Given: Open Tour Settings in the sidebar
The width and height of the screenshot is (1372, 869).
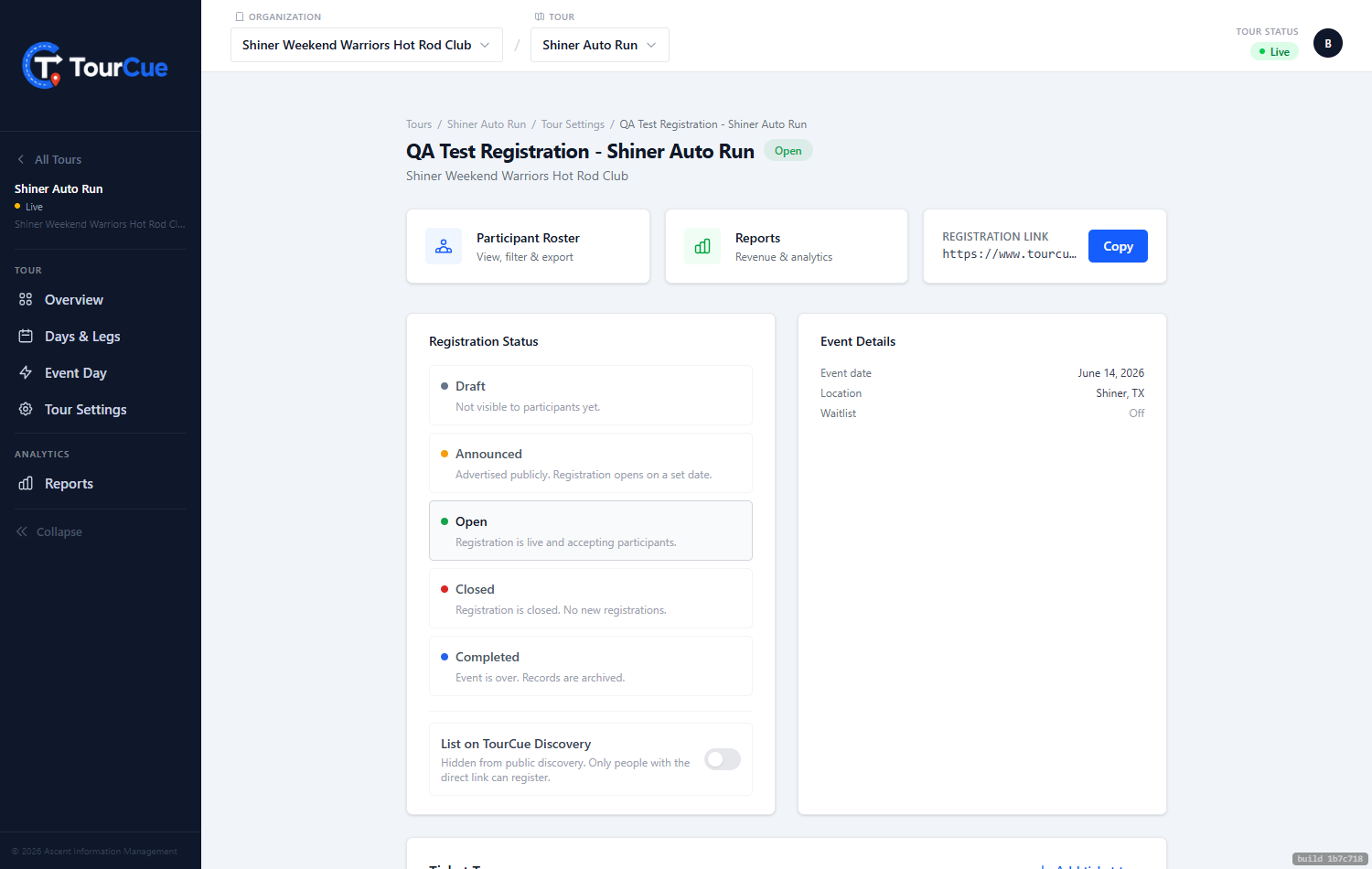Looking at the screenshot, I should (x=101, y=409).
